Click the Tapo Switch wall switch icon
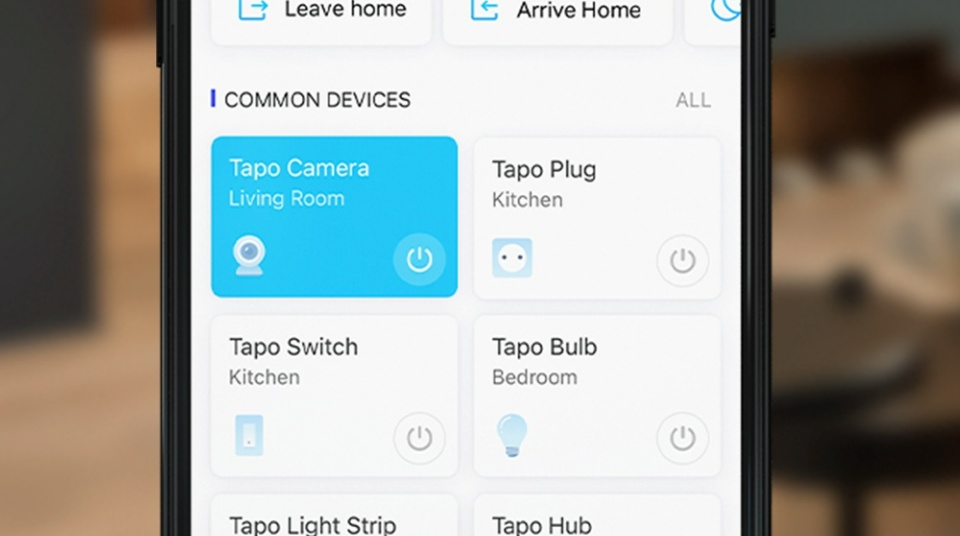960x536 pixels. click(x=249, y=435)
